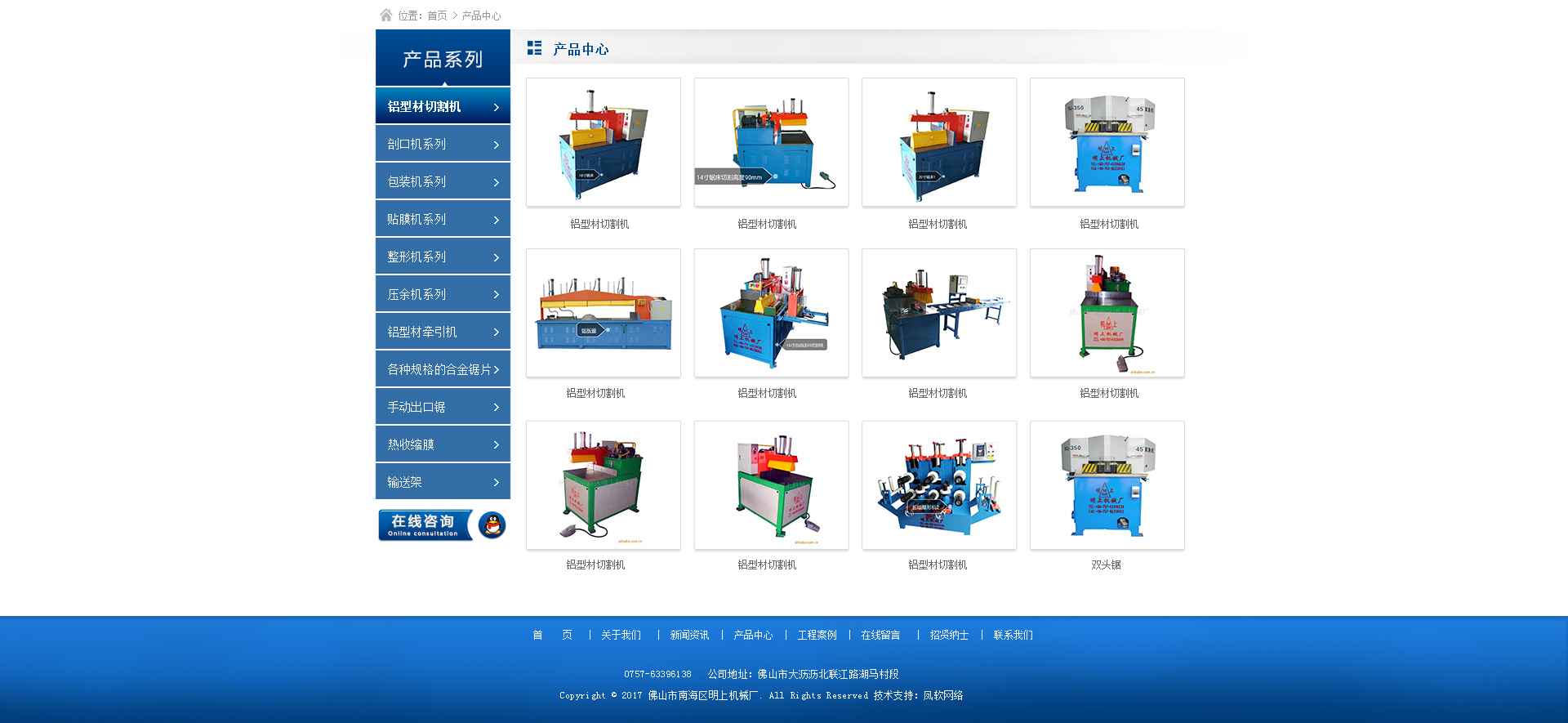Image resolution: width=1568 pixels, height=723 pixels.
Task: Open the 整形机系列 category
Action: 416,257
